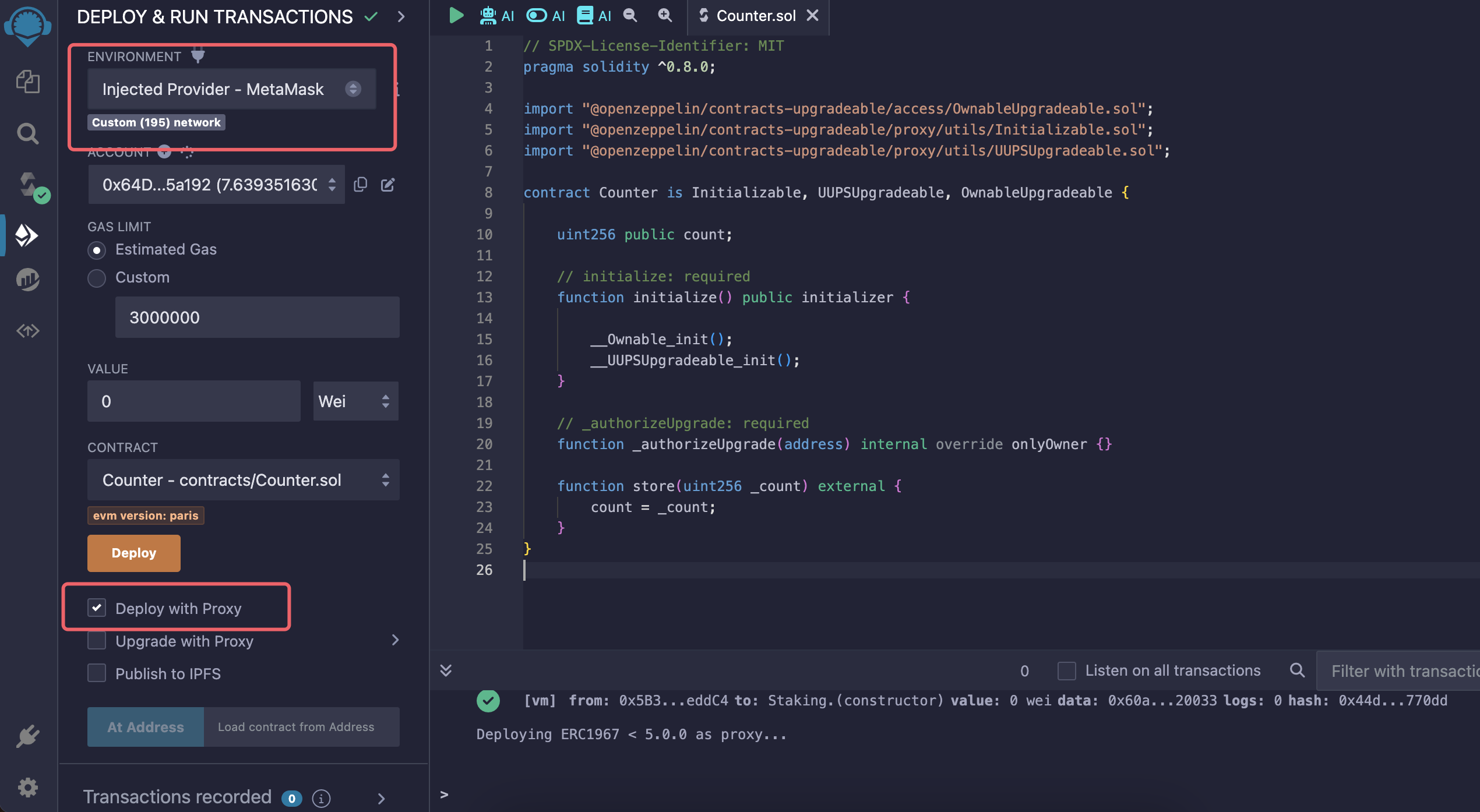
Task: Click the Value amount input field
Action: (x=193, y=401)
